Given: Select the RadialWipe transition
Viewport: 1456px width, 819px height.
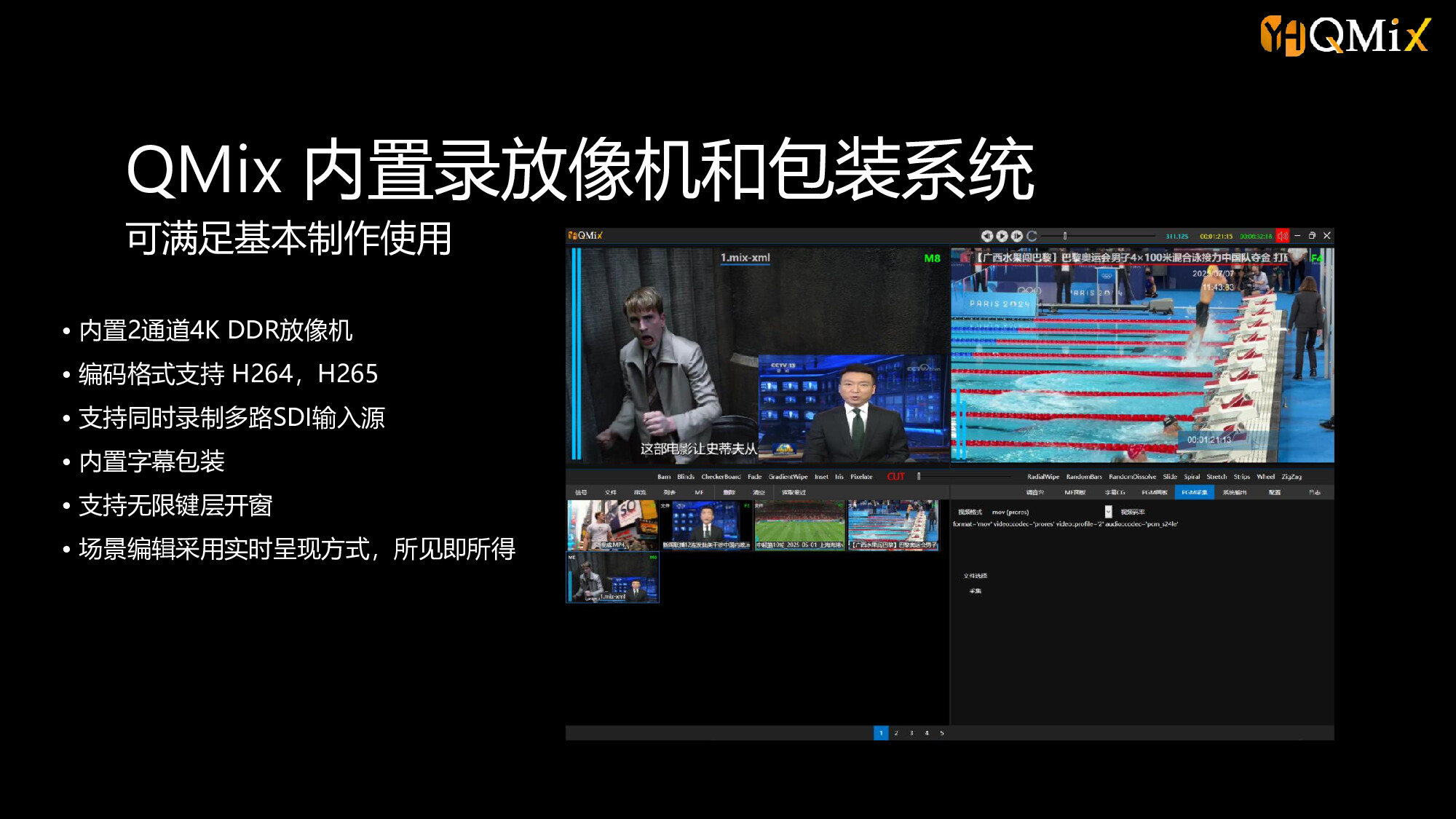Looking at the screenshot, I should (1043, 477).
